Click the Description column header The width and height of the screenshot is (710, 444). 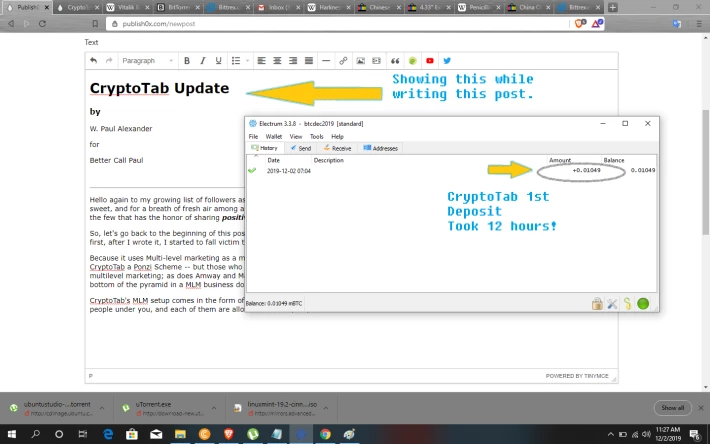[328, 160]
